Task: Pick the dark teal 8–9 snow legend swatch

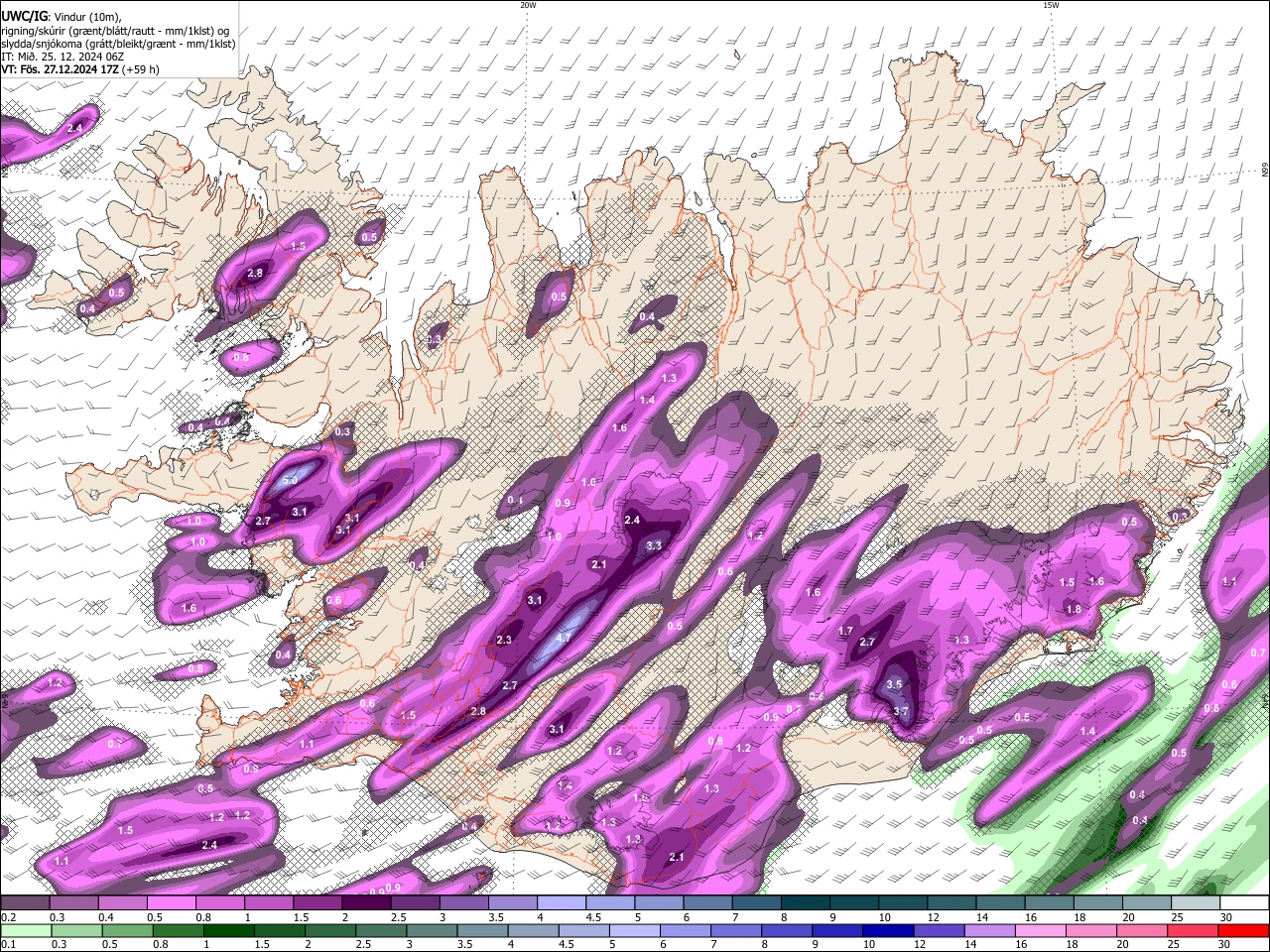Action: (x=804, y=902)
